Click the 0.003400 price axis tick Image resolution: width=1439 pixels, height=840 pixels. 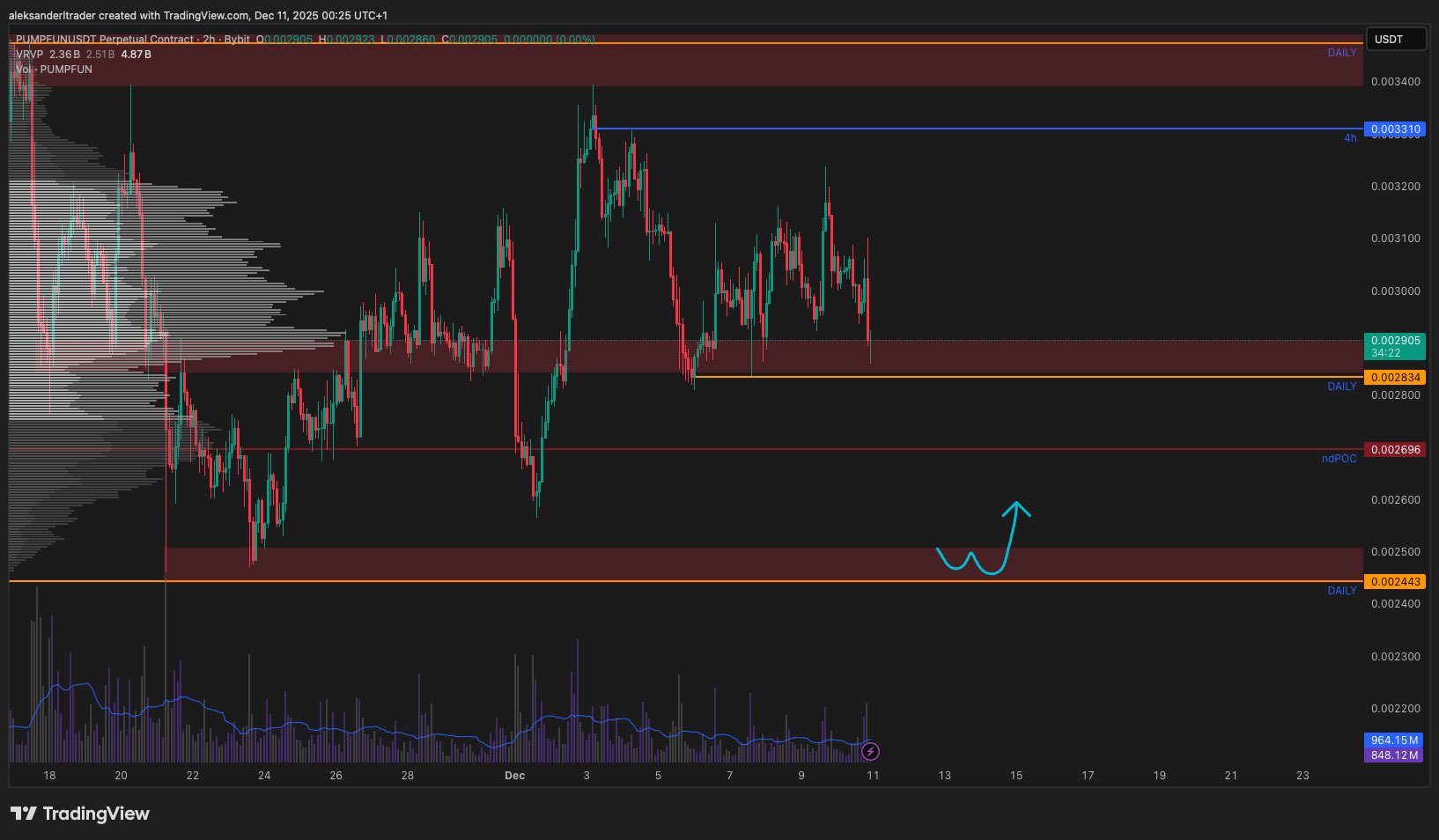pos(1395,82)
